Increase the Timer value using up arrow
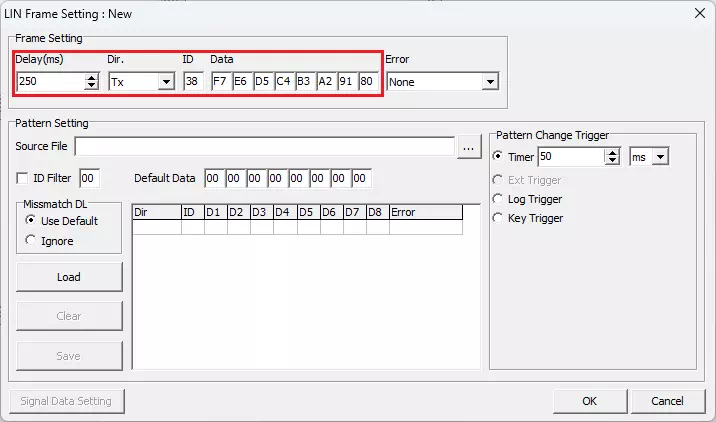This screenshot has width=716, height=422. click(x=612, y=153)
